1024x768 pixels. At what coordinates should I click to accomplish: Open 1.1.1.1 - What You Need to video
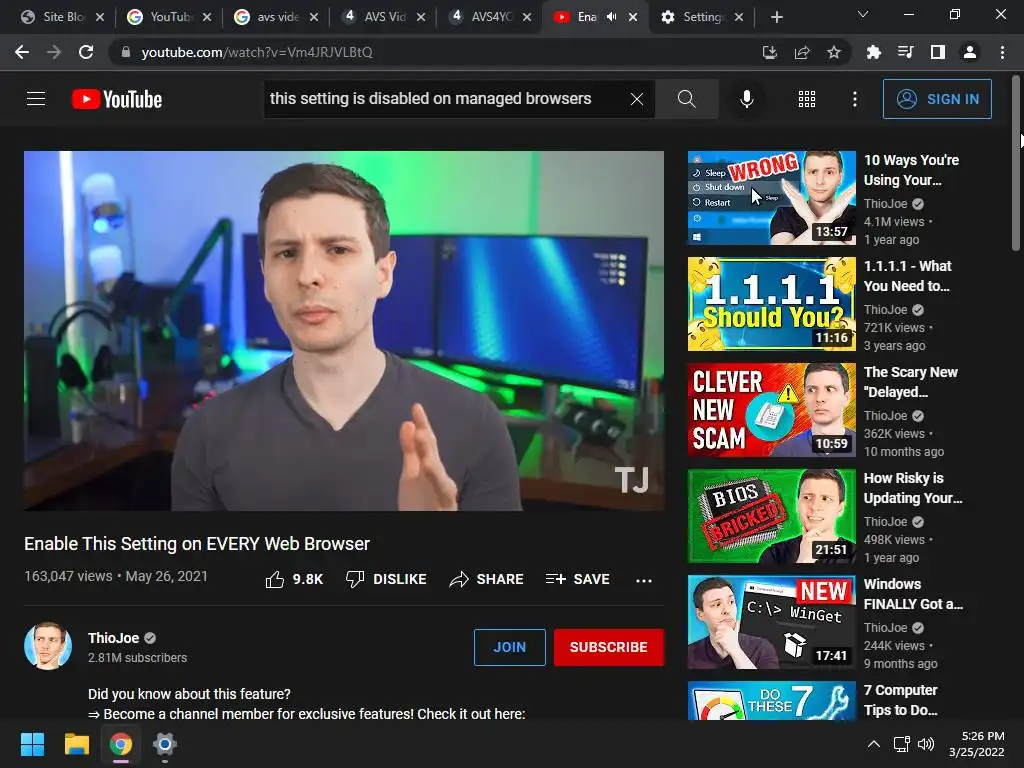pyautogui.click(x=907, y=276)
